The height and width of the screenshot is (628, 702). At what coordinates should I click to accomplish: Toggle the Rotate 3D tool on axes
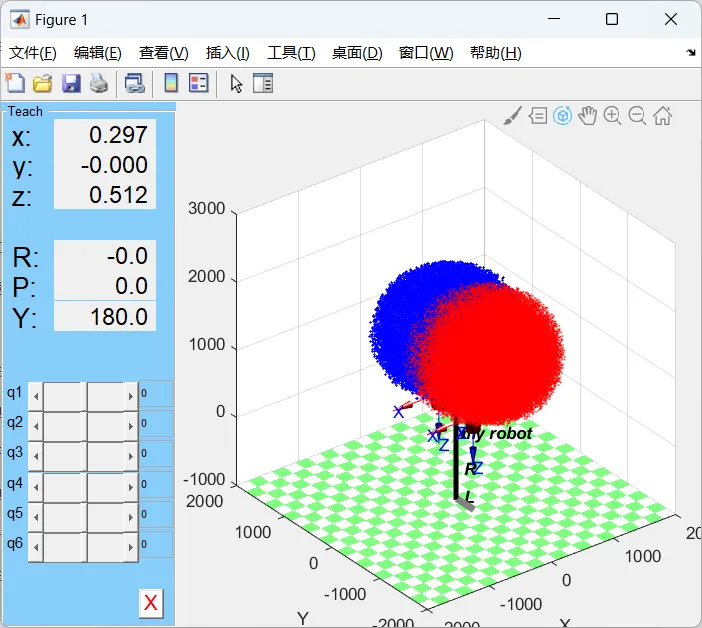click(x=563, y=116)
